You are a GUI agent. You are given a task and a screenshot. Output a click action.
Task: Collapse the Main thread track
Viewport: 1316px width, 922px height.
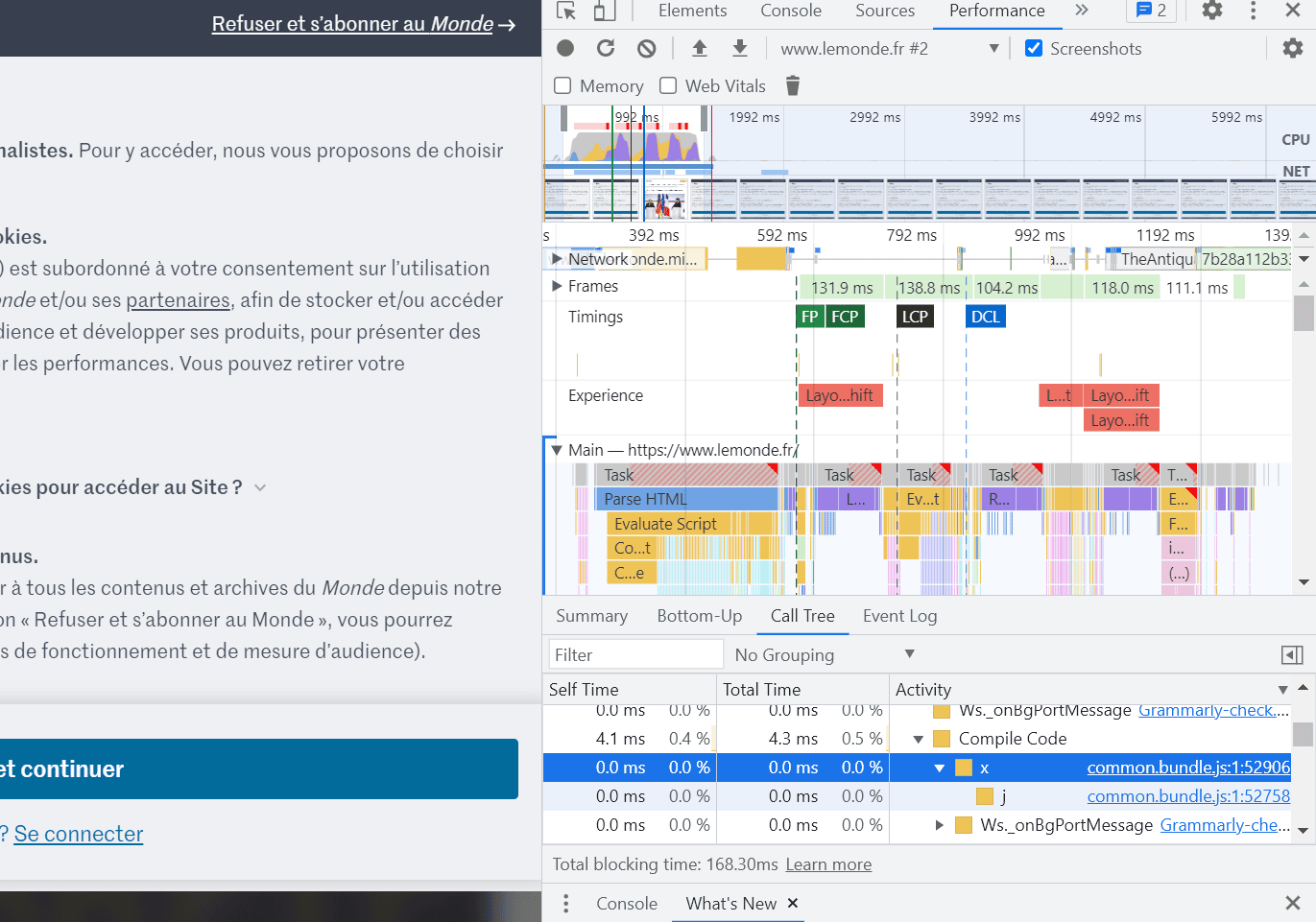point(556,450)
